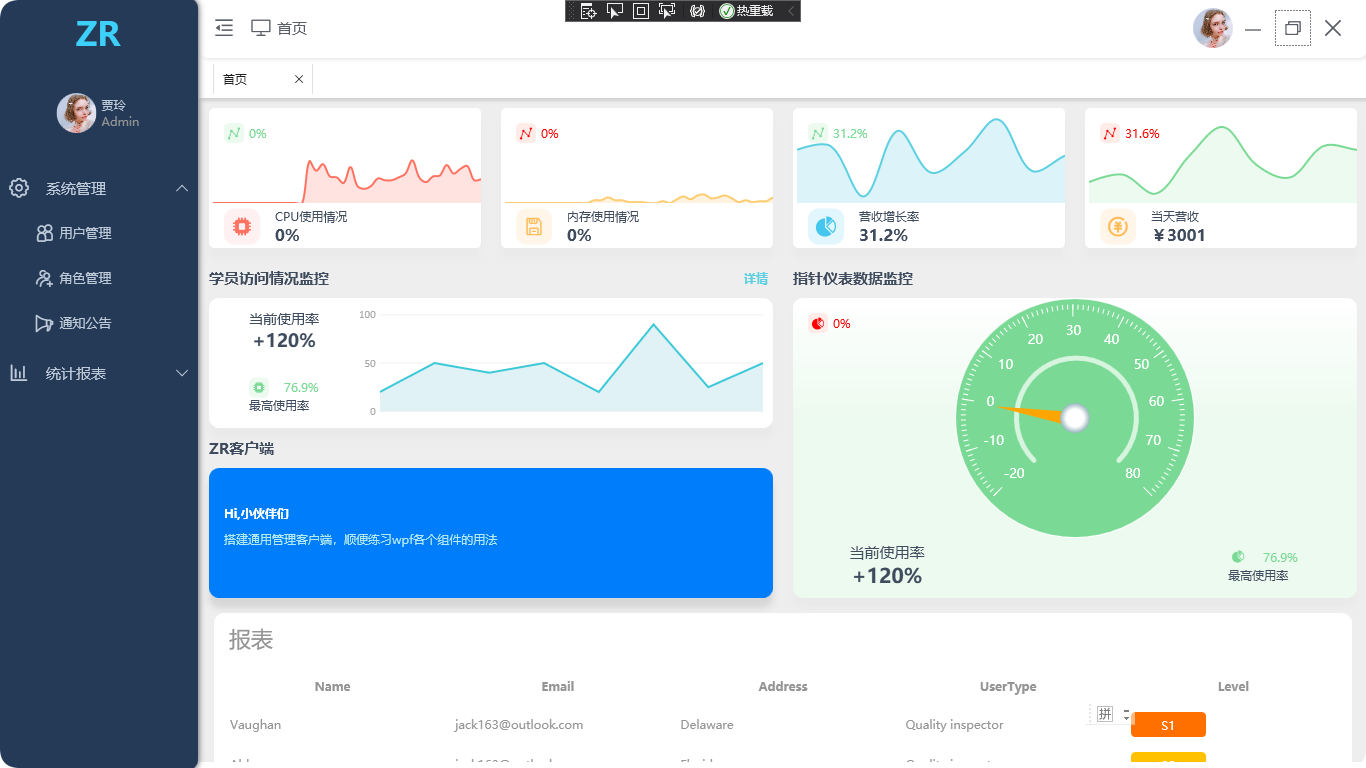The width and height of the screenshot is (1366, 768).
Task: Click the monitor icon beside 首页 in header
Action: pos(261,28)
